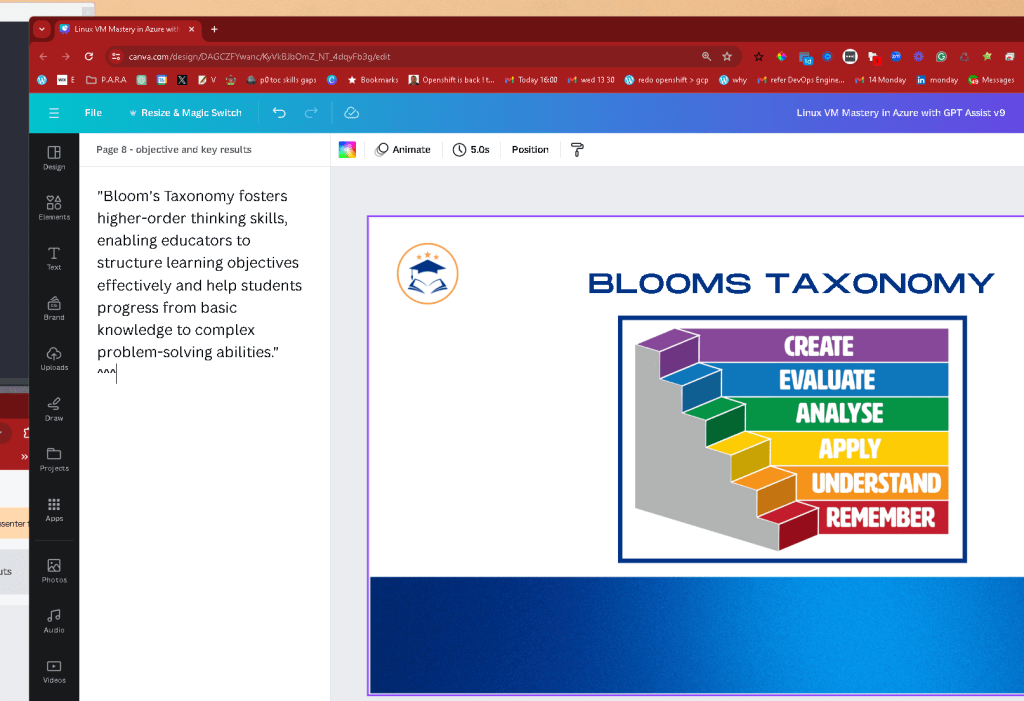The width and height of the screenshot is (1024, 701).
Task: Open the Animate options
Action: 403,150
